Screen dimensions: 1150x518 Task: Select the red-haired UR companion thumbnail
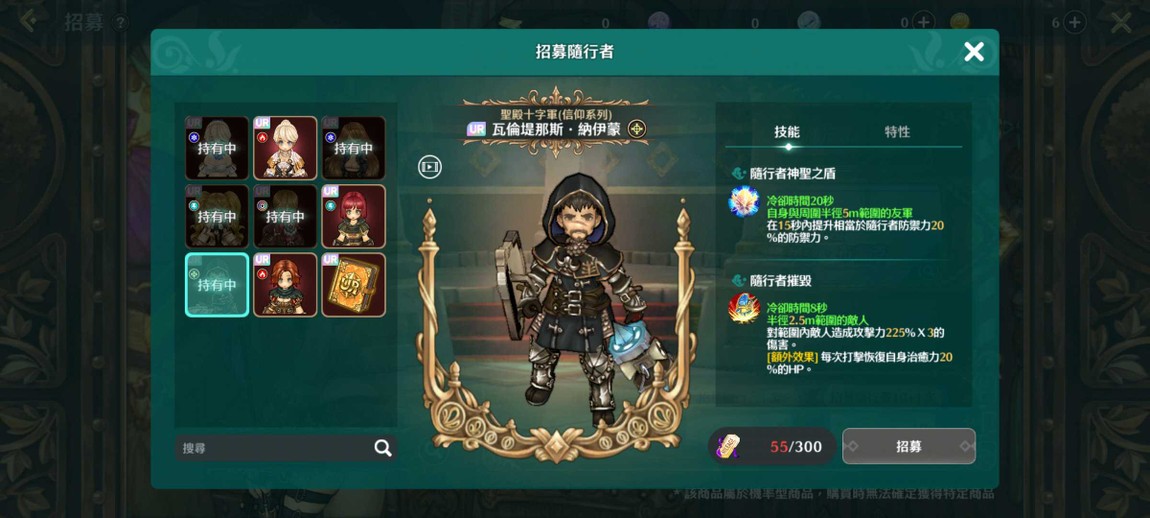point(354,216)
